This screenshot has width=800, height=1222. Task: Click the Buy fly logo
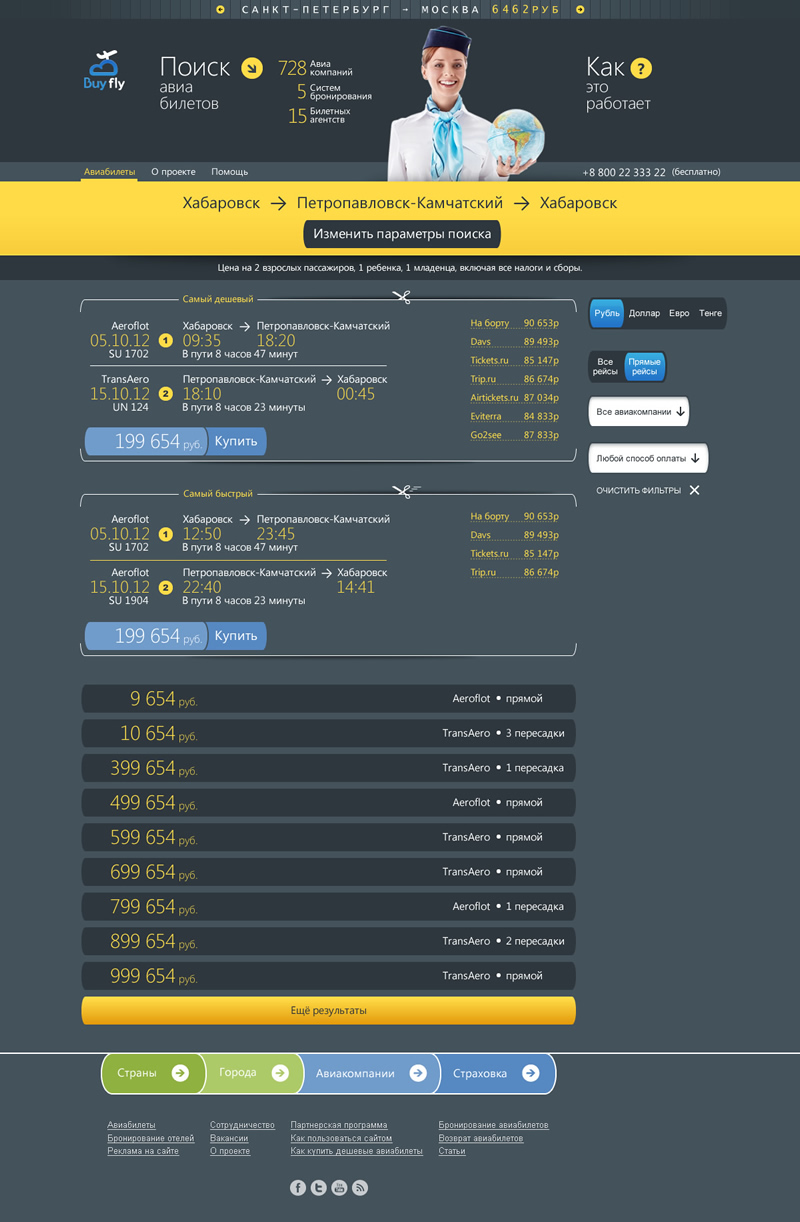point(104,71)
